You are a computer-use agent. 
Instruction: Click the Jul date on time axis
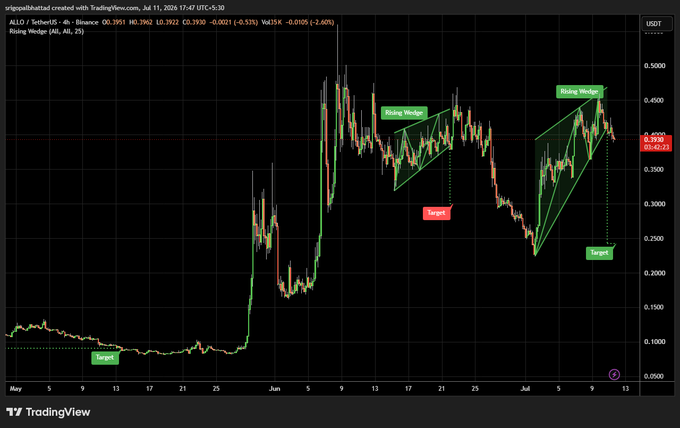pos(525,389)
